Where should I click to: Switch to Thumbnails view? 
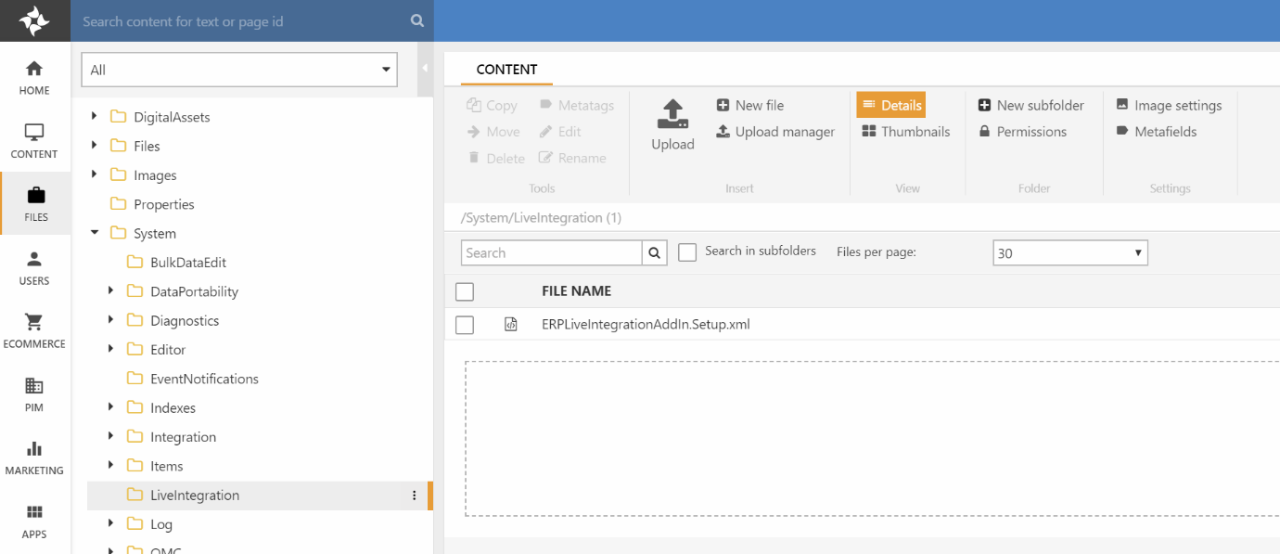click(x=905, y=132)
